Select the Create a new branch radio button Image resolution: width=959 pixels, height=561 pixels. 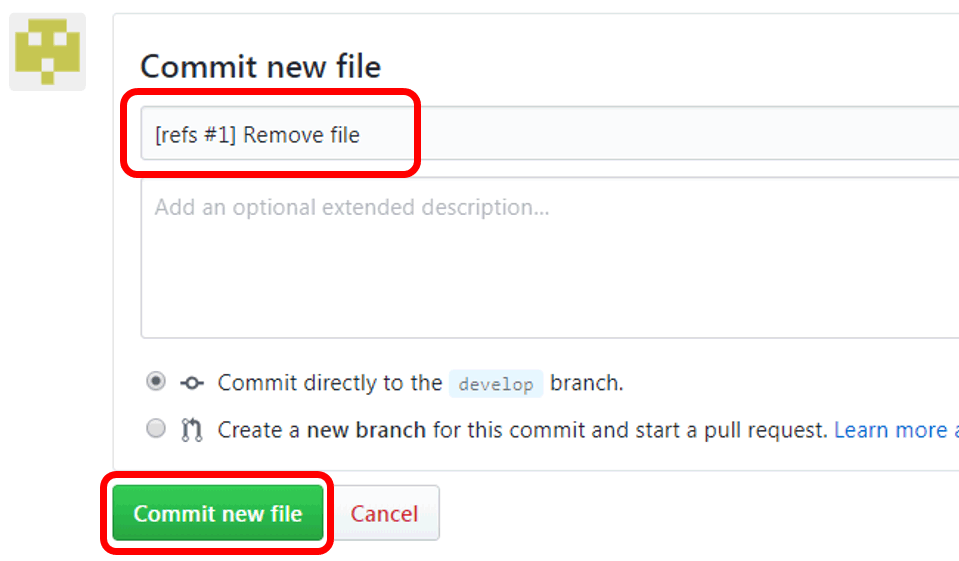click(x=156, y=429)
